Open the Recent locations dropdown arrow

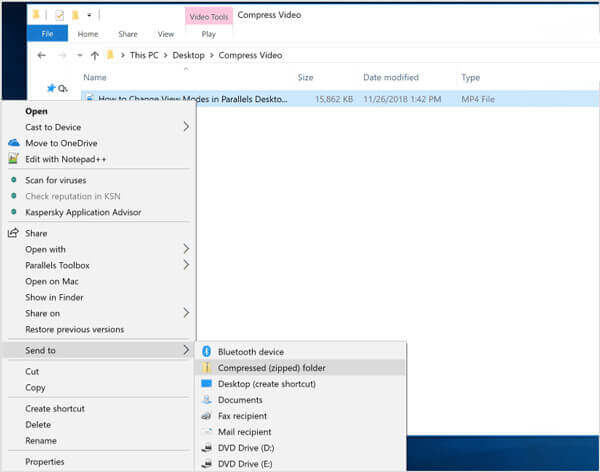(x=80, y=56)
